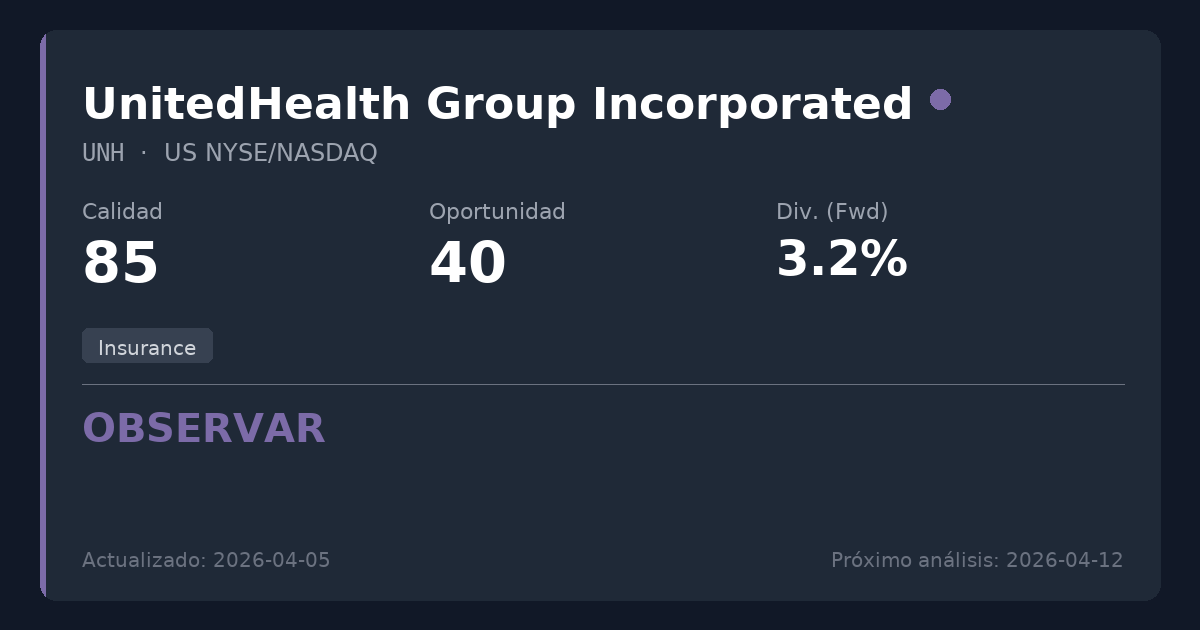The image size is (1200, 630).
Task: Select the 2026-04-12 next analysis date
Action: click(x=1065, y=560)
